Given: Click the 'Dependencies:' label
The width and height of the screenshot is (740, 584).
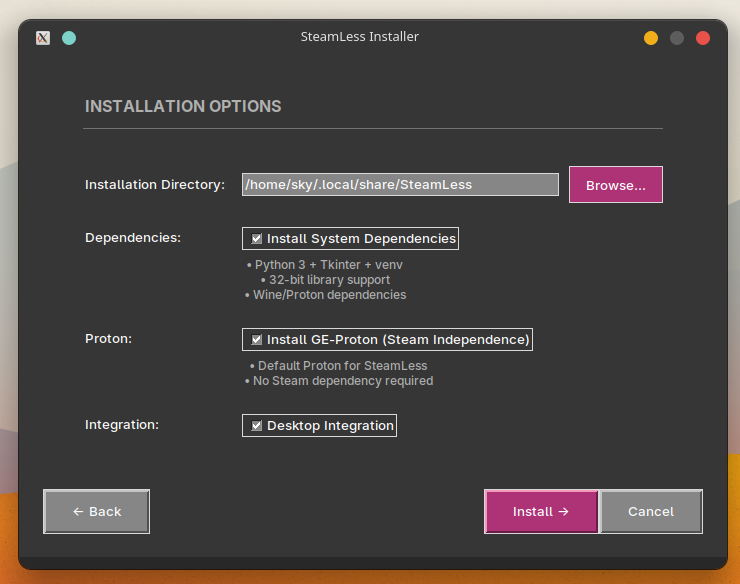Looking at the screenshot, I should click(x=133, y=237).
